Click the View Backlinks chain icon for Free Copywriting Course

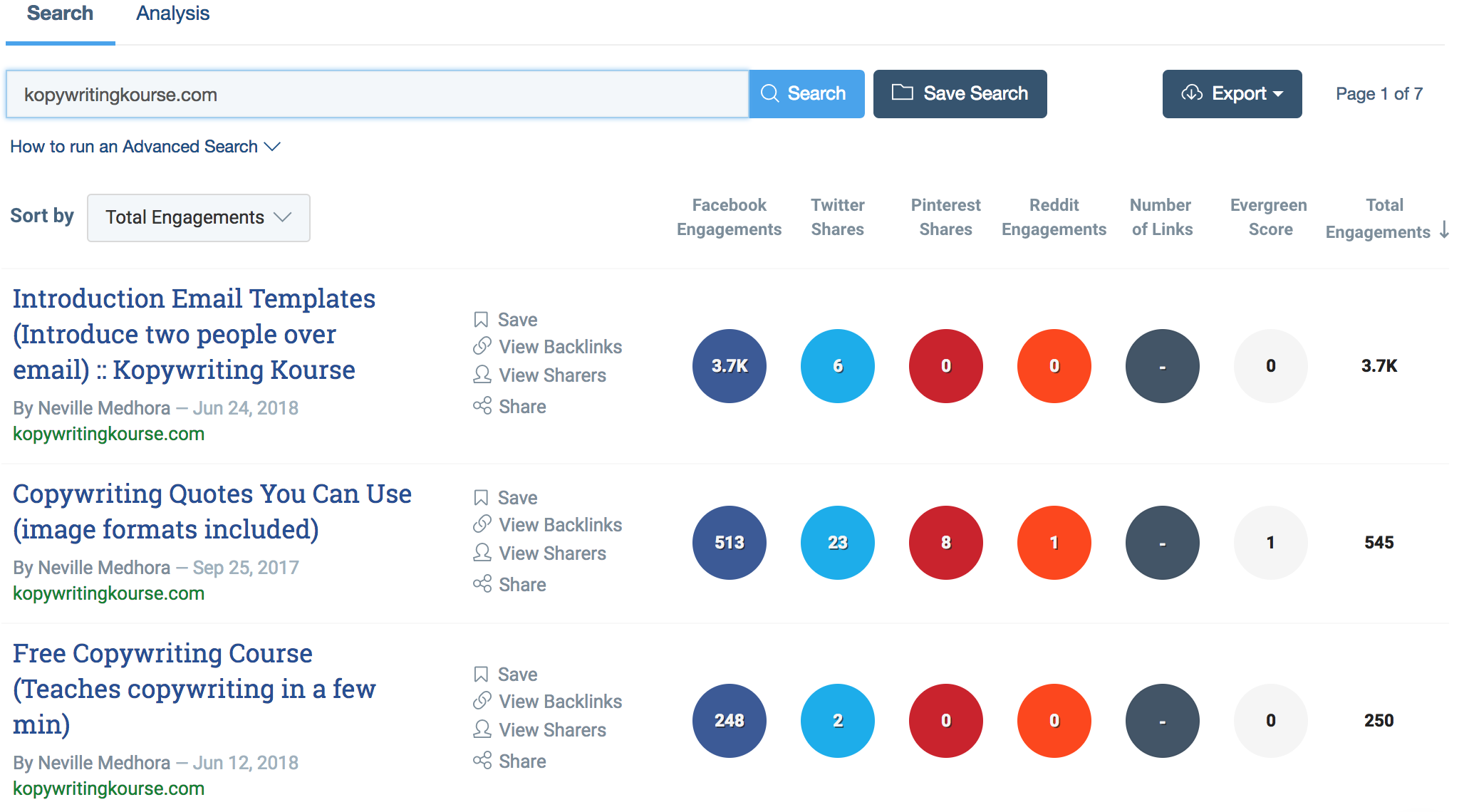[x=482, y=701]
